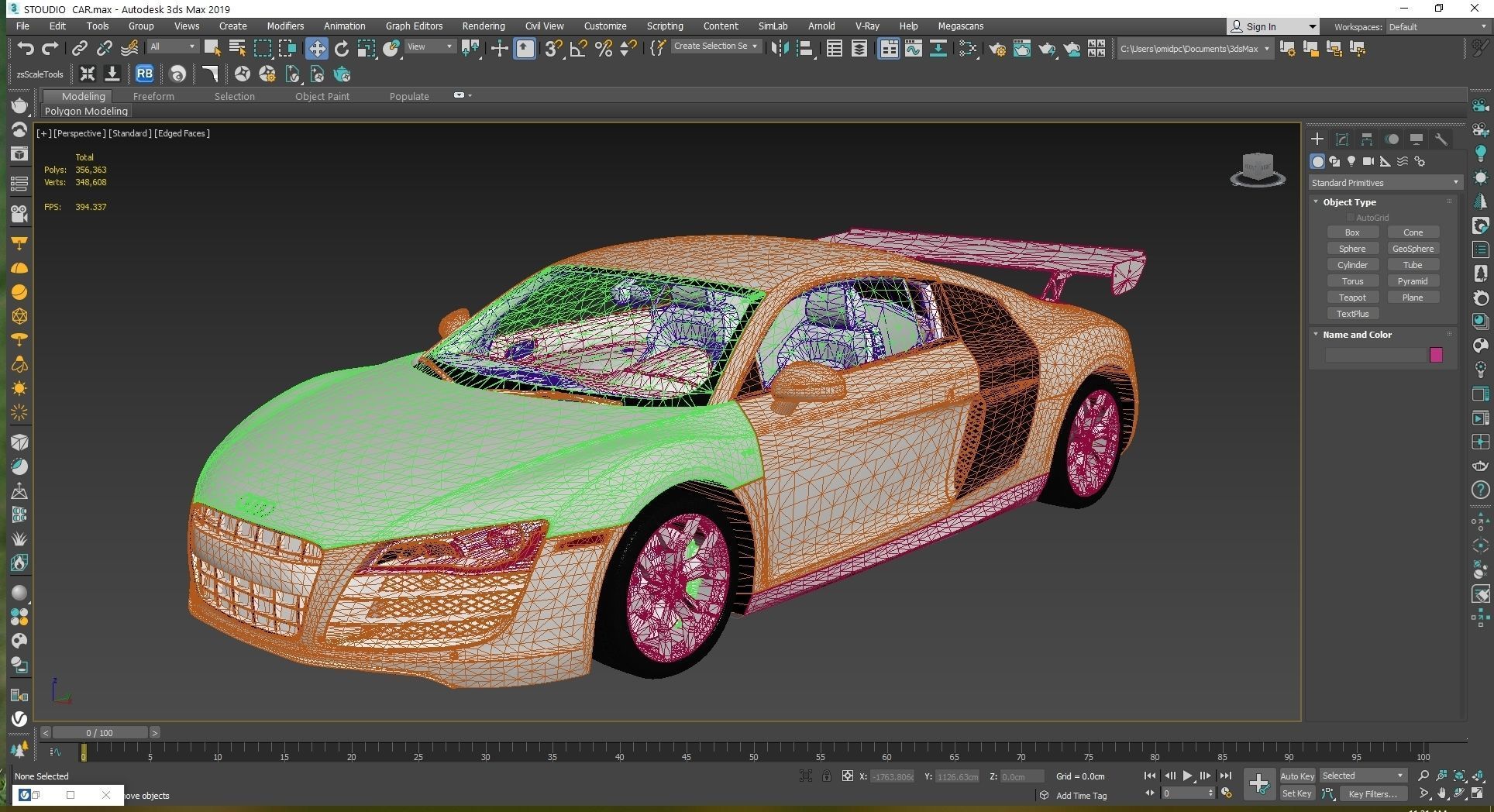Viewport: 1494px width, 812px height.
Task: Toggle the 3D Snaps icon
Action: 553,48
